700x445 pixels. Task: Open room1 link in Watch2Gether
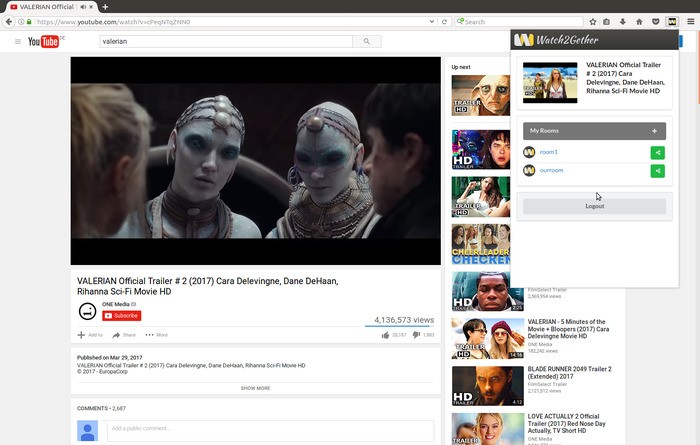point(549,152)
